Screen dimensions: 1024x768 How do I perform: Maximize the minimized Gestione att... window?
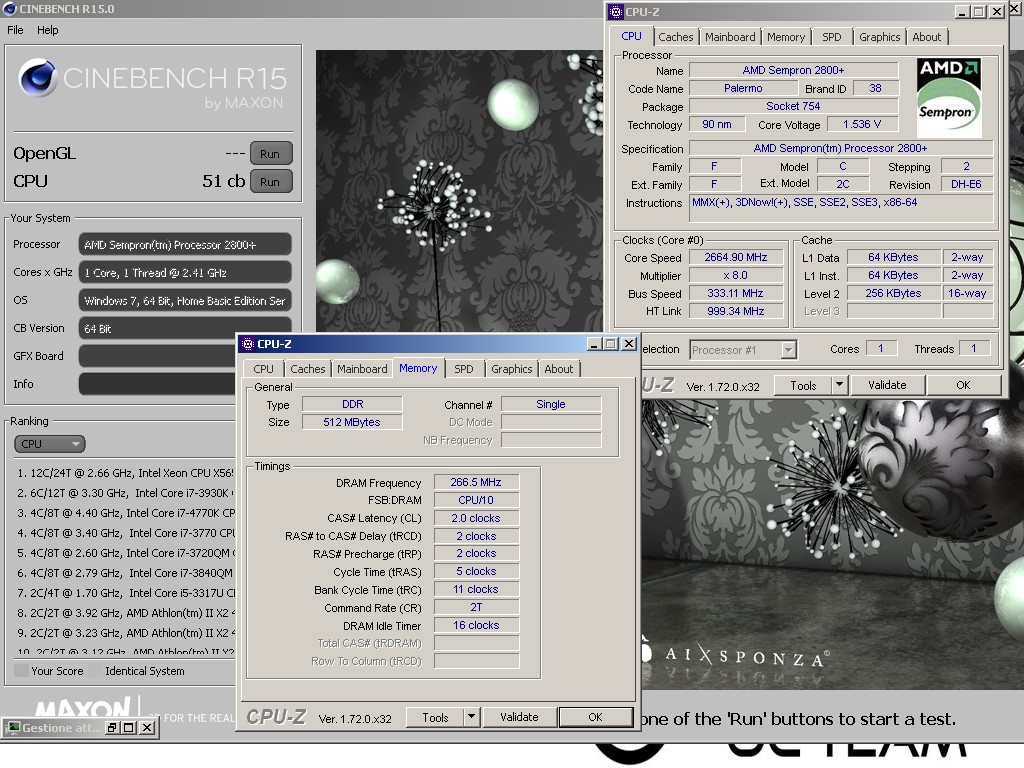[x=129, y=728]
